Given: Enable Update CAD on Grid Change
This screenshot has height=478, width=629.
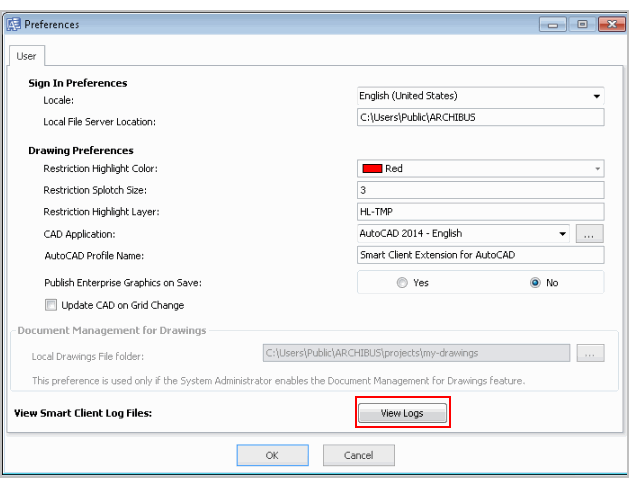Looking at the screenshot, I should coord(51,305).
